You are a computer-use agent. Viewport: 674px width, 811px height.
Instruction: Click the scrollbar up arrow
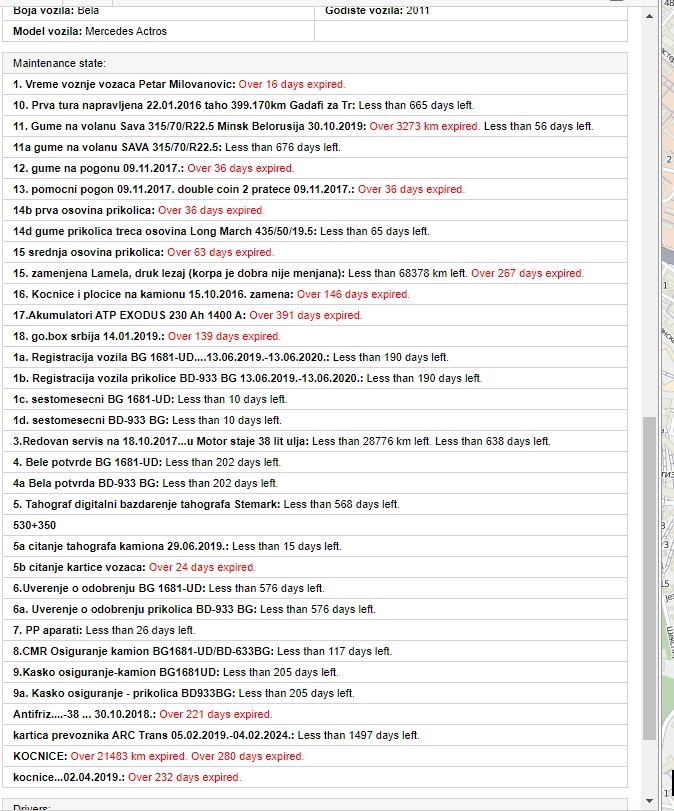point(649,18)
